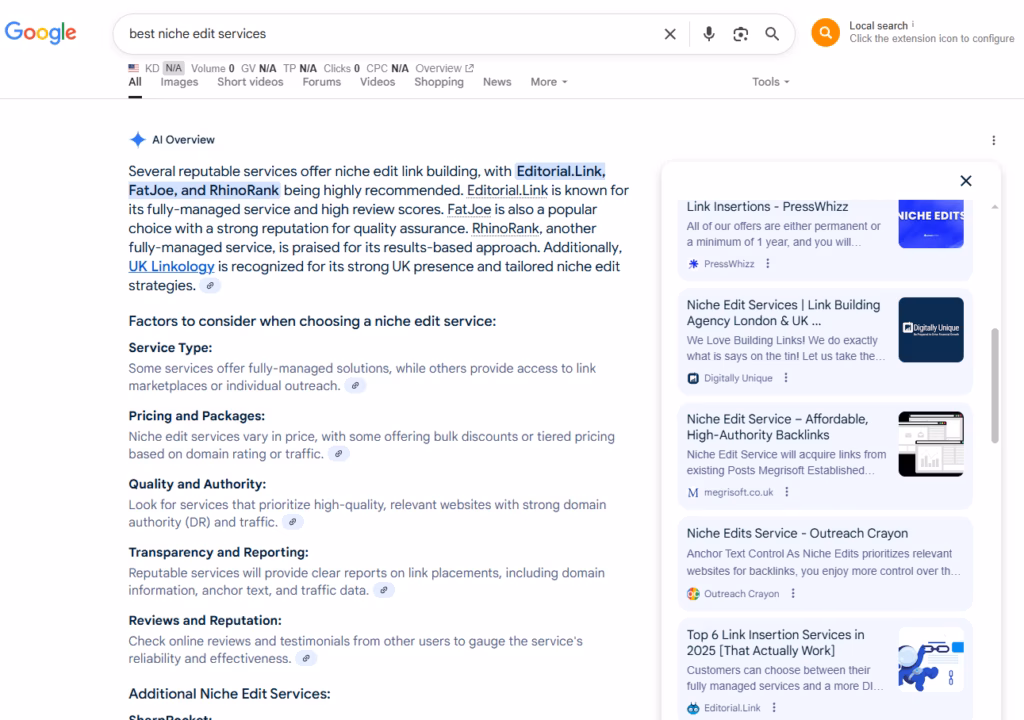Select the All results tab
Viewport: 1024px width, 720px height.
pyautogui.click(x=135, y=82)
